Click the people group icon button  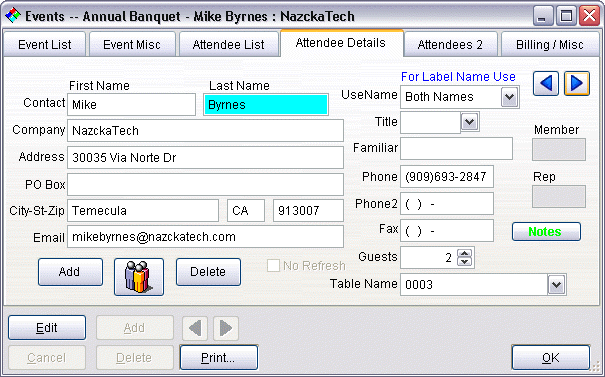coord(139,277)
